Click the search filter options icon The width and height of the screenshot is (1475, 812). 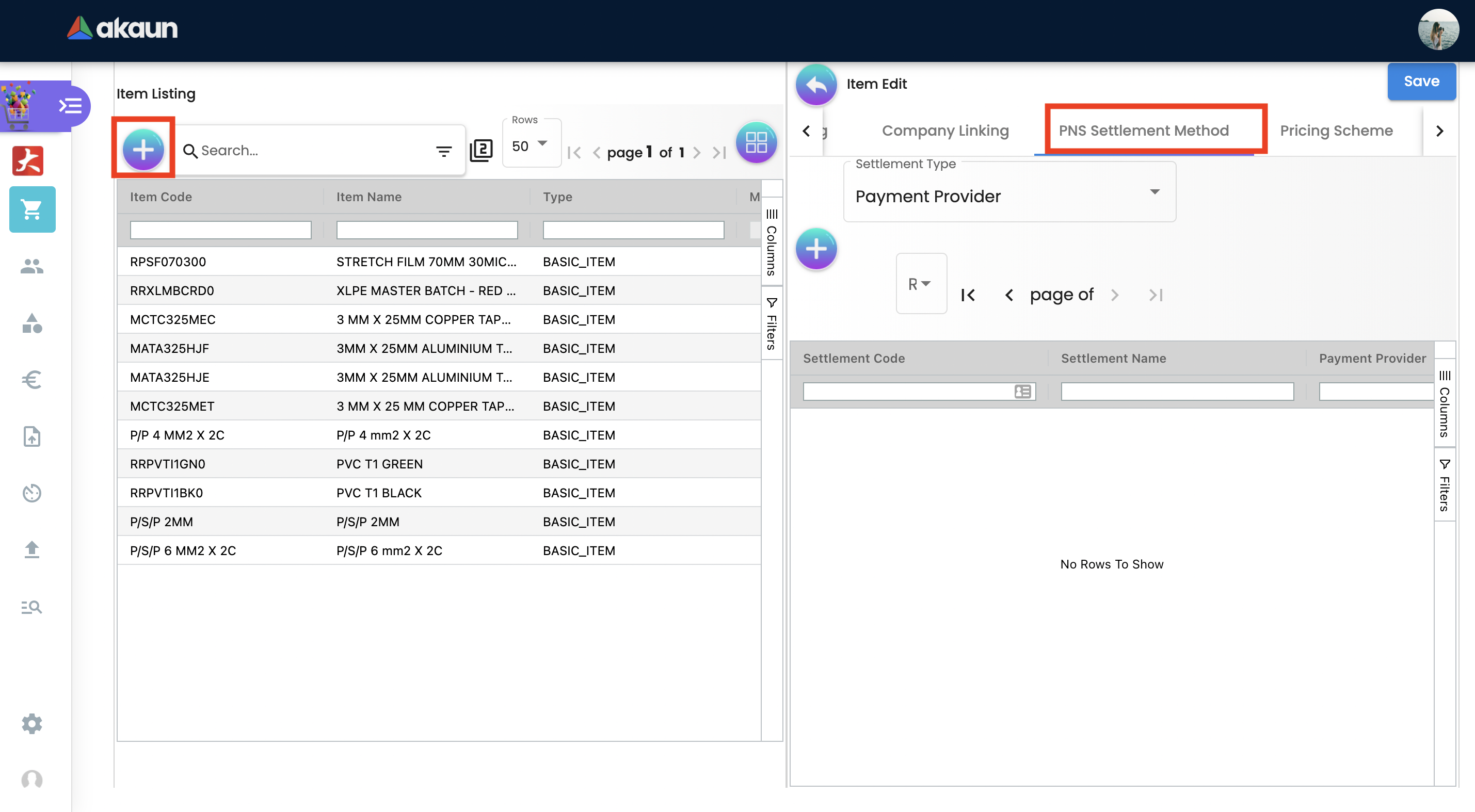click(x=444, y=151)
